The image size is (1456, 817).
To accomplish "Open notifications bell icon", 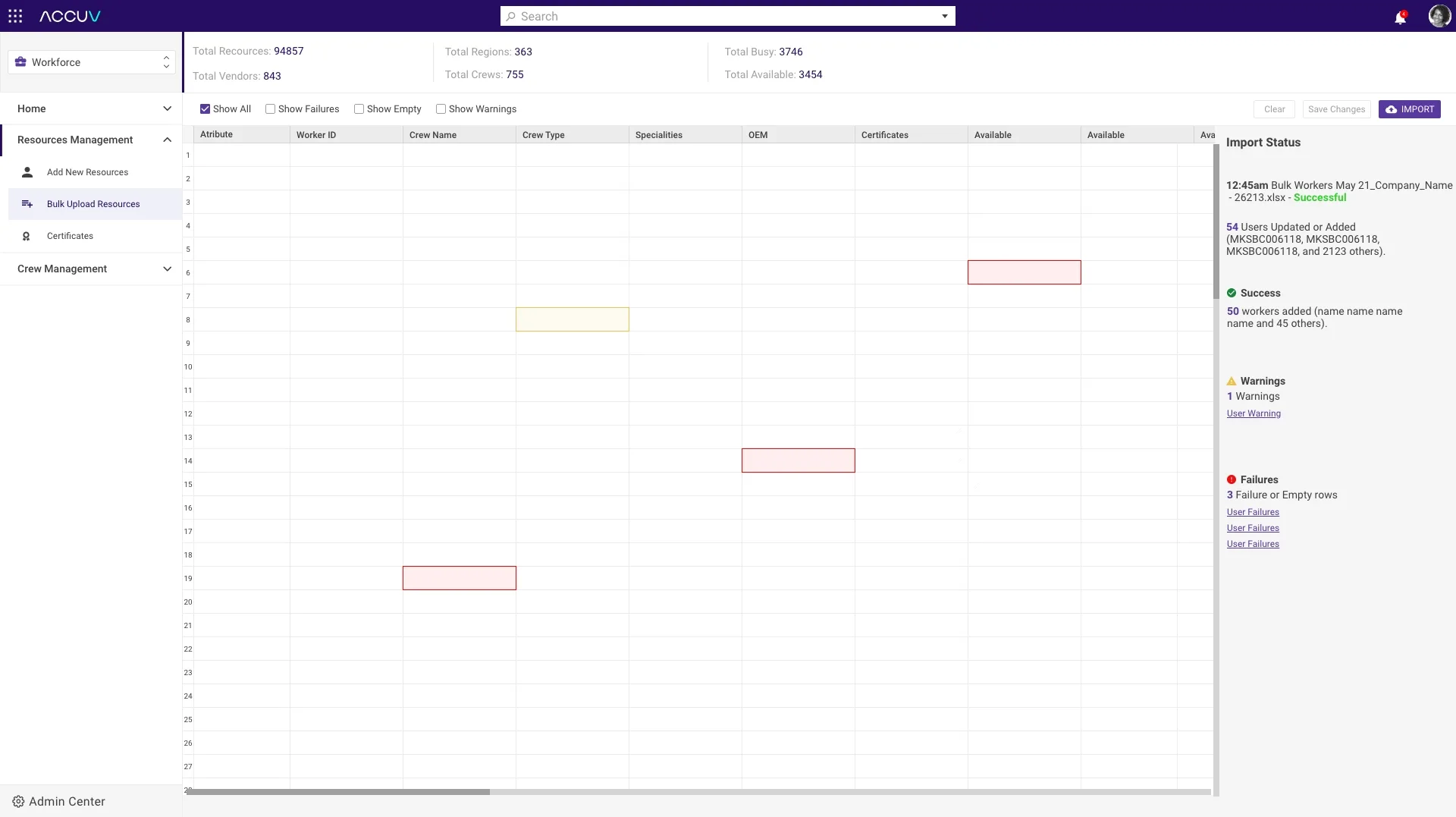I will click(x=1400, y=17).
